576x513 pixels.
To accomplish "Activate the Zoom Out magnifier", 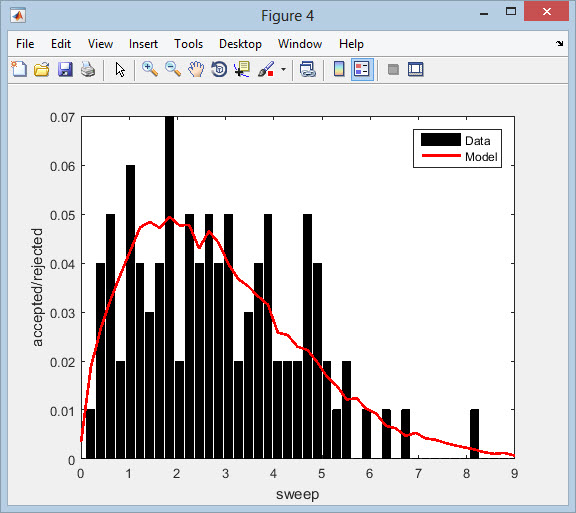I will (173, 69).
